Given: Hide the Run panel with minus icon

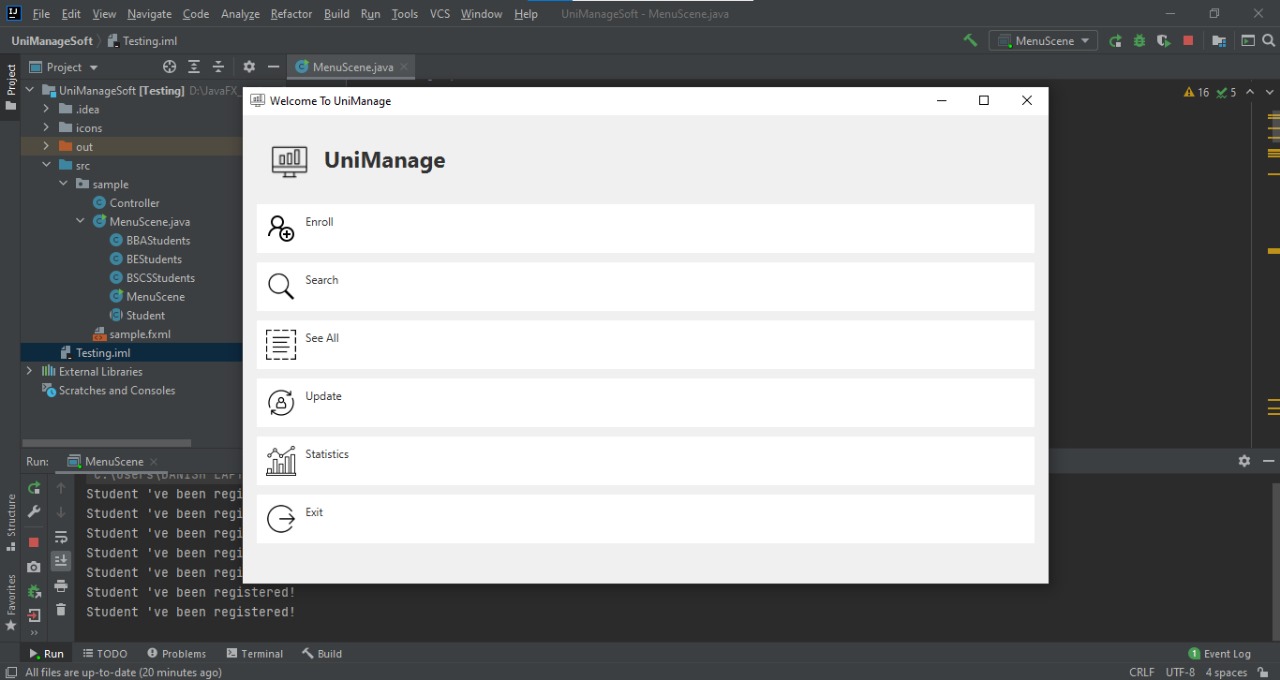Looking at the screenshot, I should coord(1269,461).
